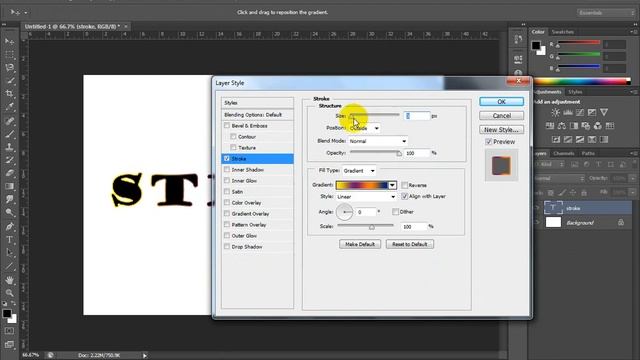640x360 pixels.
Task: Enable the Texture checkbox
Action: click(x=233, y=147)
